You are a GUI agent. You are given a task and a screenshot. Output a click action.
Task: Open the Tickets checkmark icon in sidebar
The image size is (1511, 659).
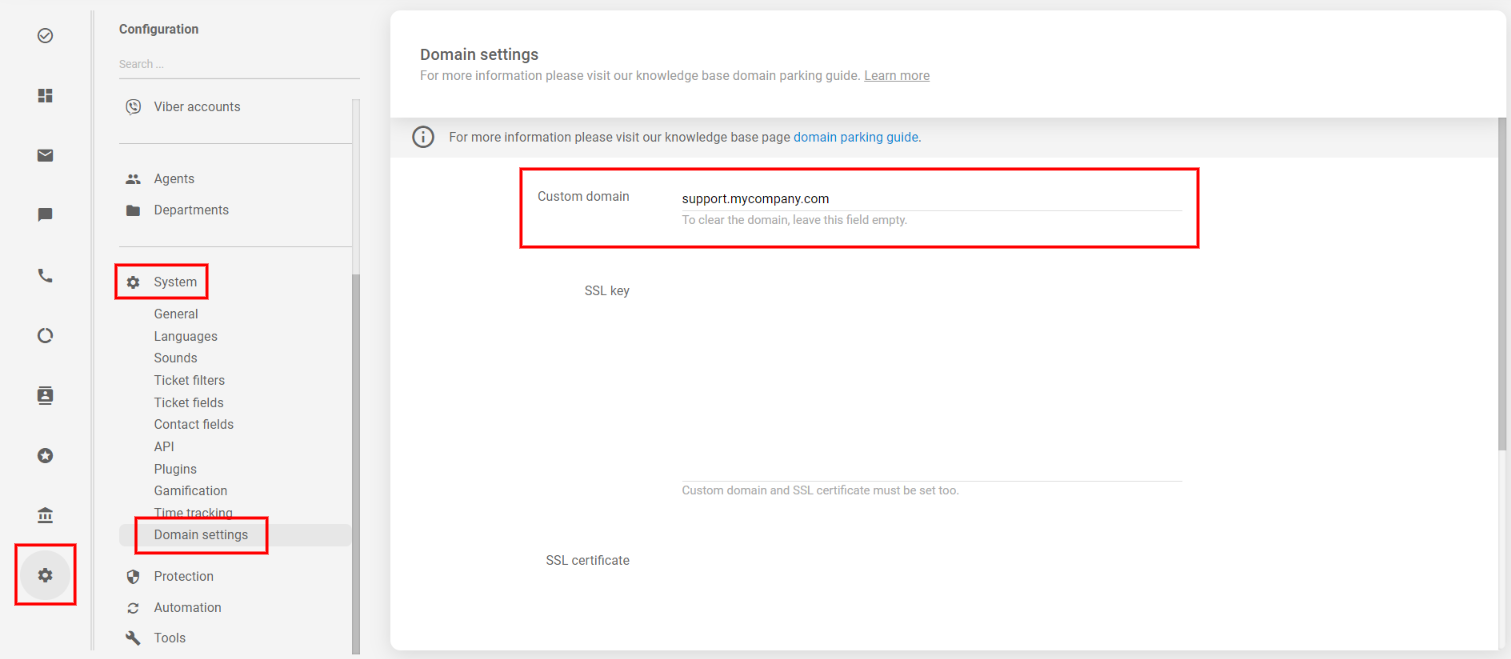coord(45,36)
